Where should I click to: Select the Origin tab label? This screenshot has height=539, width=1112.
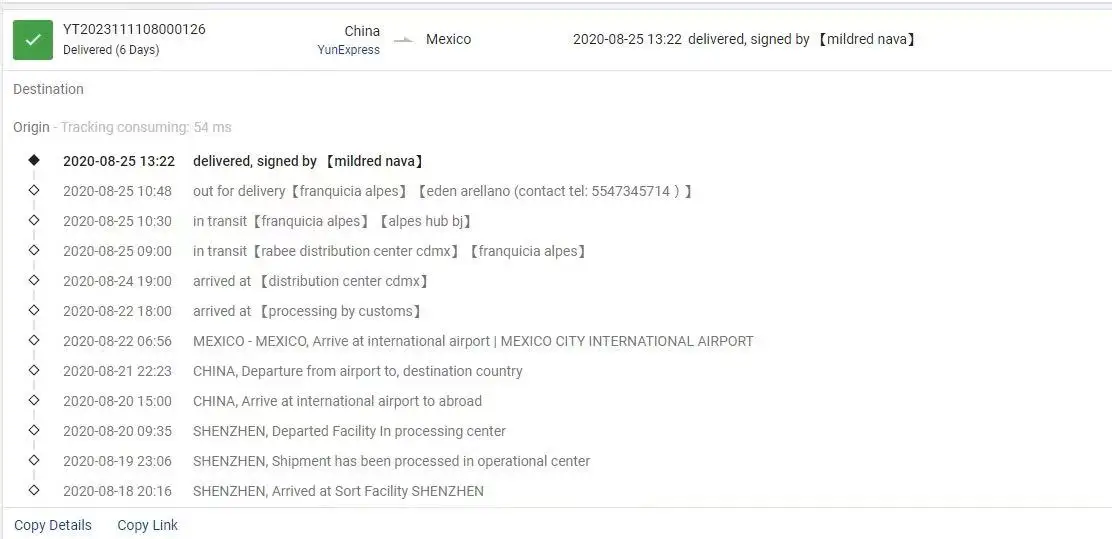tap(31, 127)
